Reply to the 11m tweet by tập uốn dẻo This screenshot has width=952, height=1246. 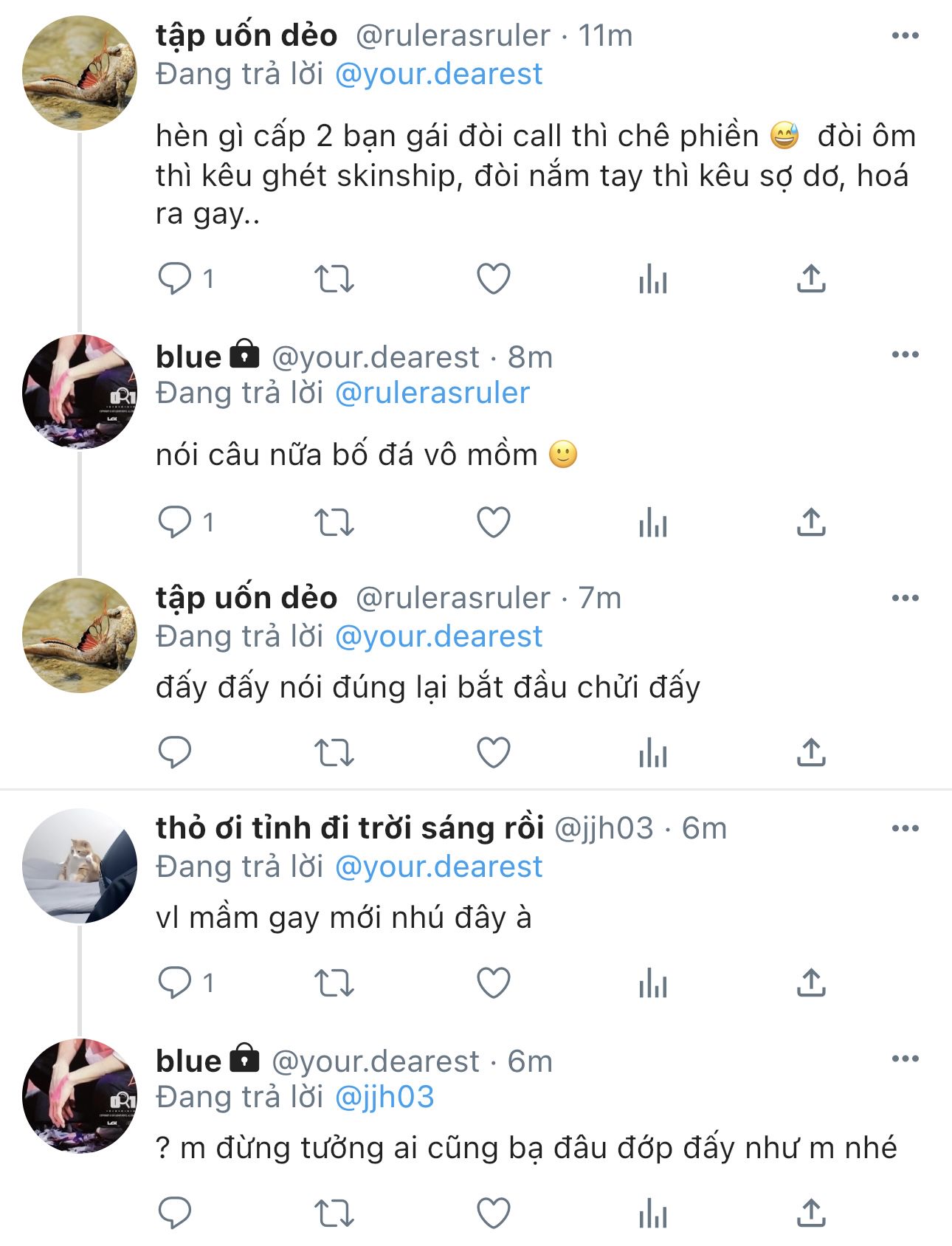click(175, 279)
